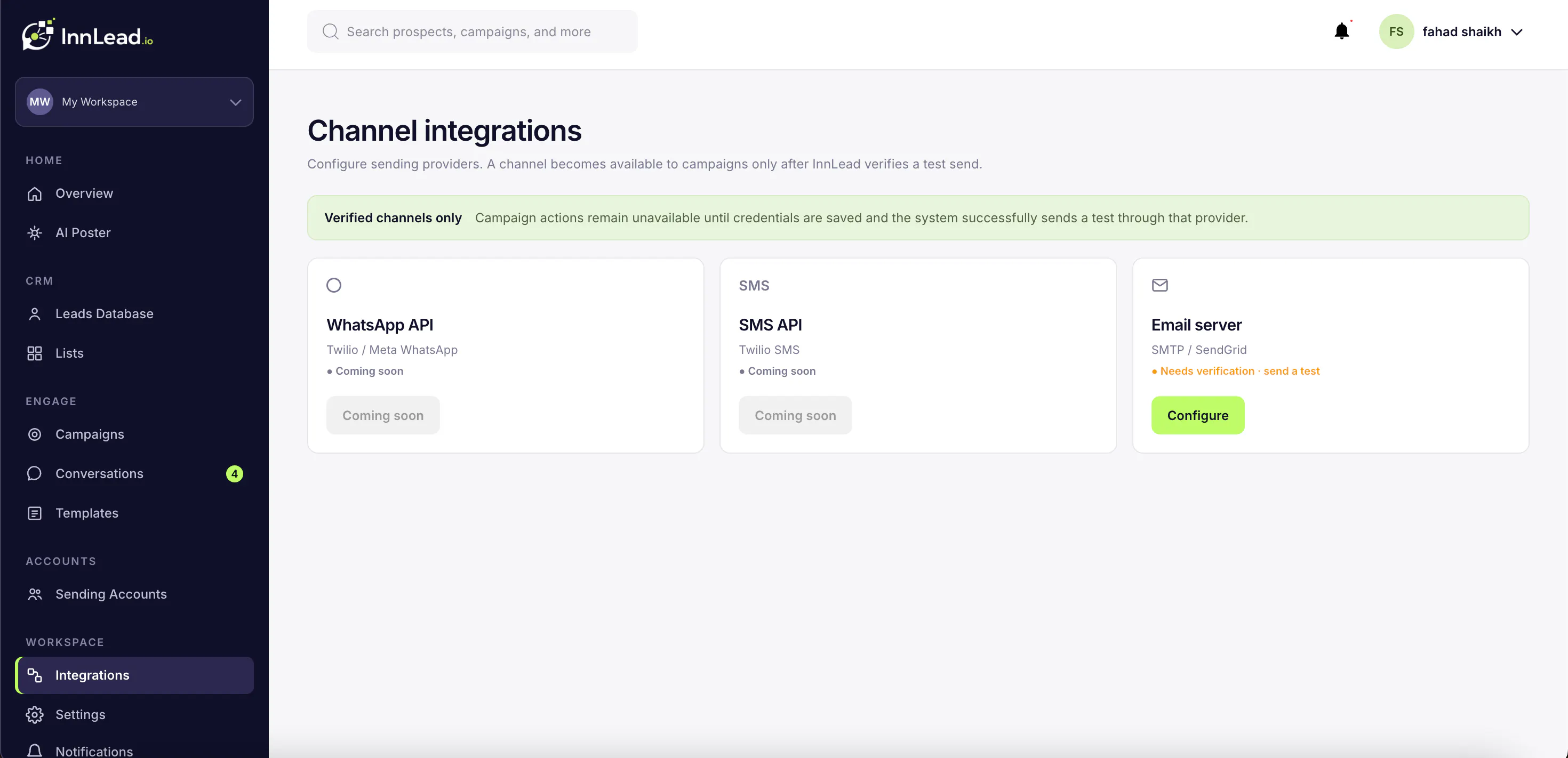The width and height of the screenshot is (1568, 758).
Task: Click the InnLead.io logo
Action: (87, 34)
